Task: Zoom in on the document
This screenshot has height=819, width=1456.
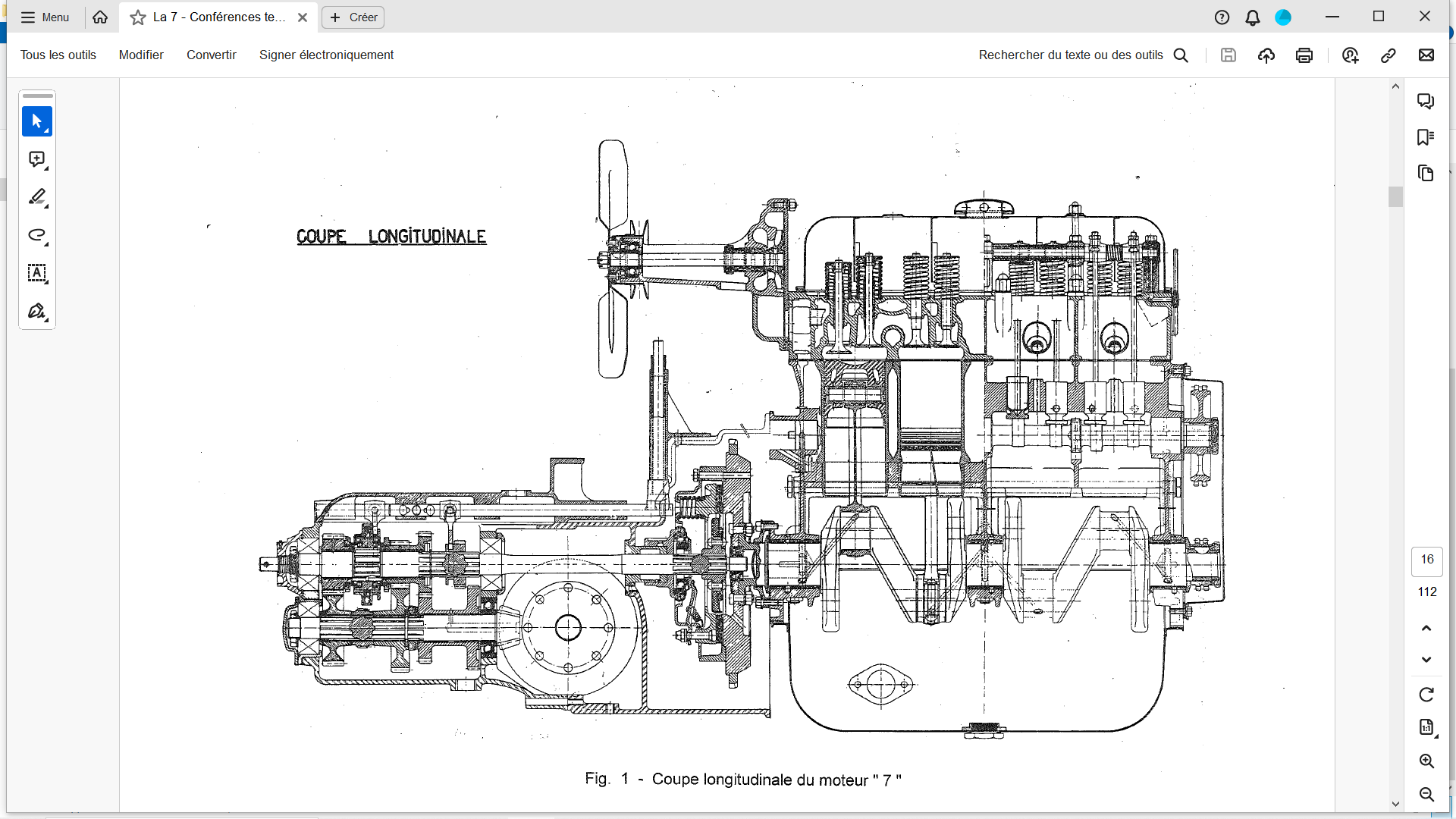Action: (1426, 761)
